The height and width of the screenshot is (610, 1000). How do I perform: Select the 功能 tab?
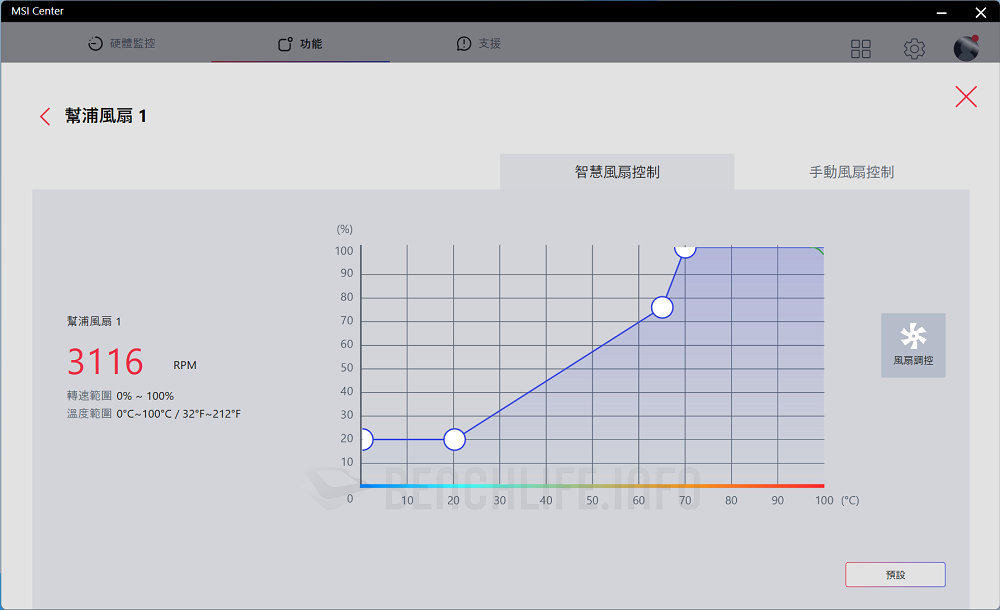pyautogui.click(x=300, y=44)
